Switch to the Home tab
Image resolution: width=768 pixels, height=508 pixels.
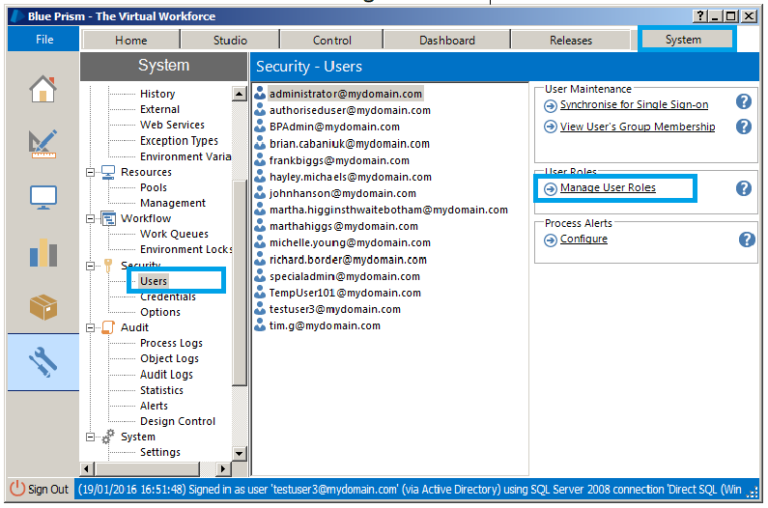131,40
